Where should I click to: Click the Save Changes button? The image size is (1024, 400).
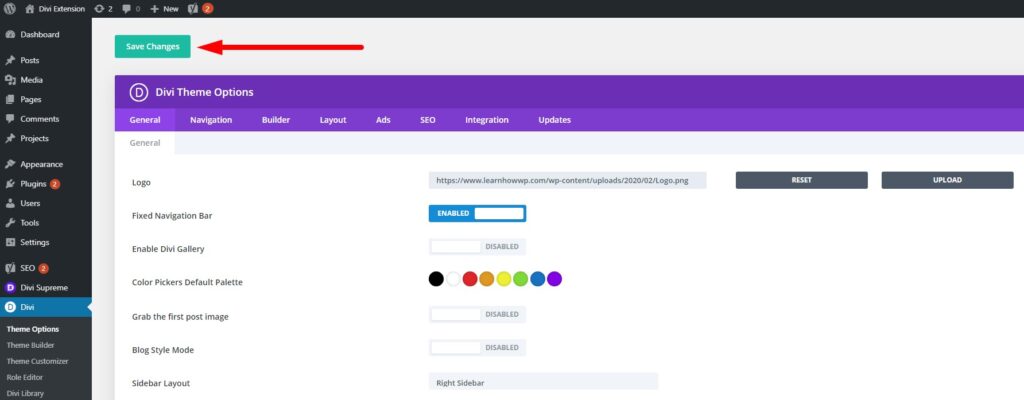153,46
